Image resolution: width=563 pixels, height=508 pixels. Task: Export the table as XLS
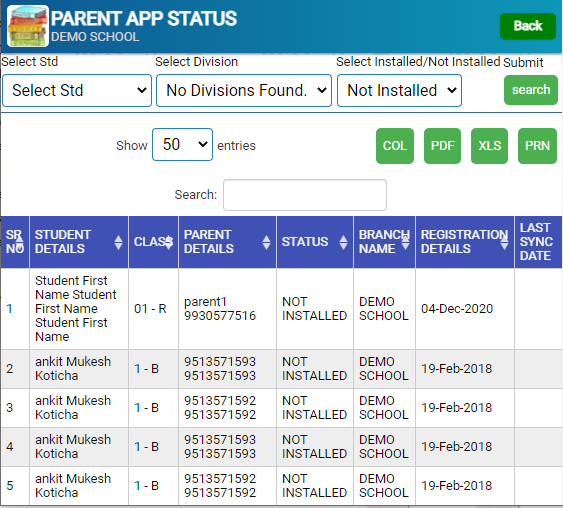(489, 146)
